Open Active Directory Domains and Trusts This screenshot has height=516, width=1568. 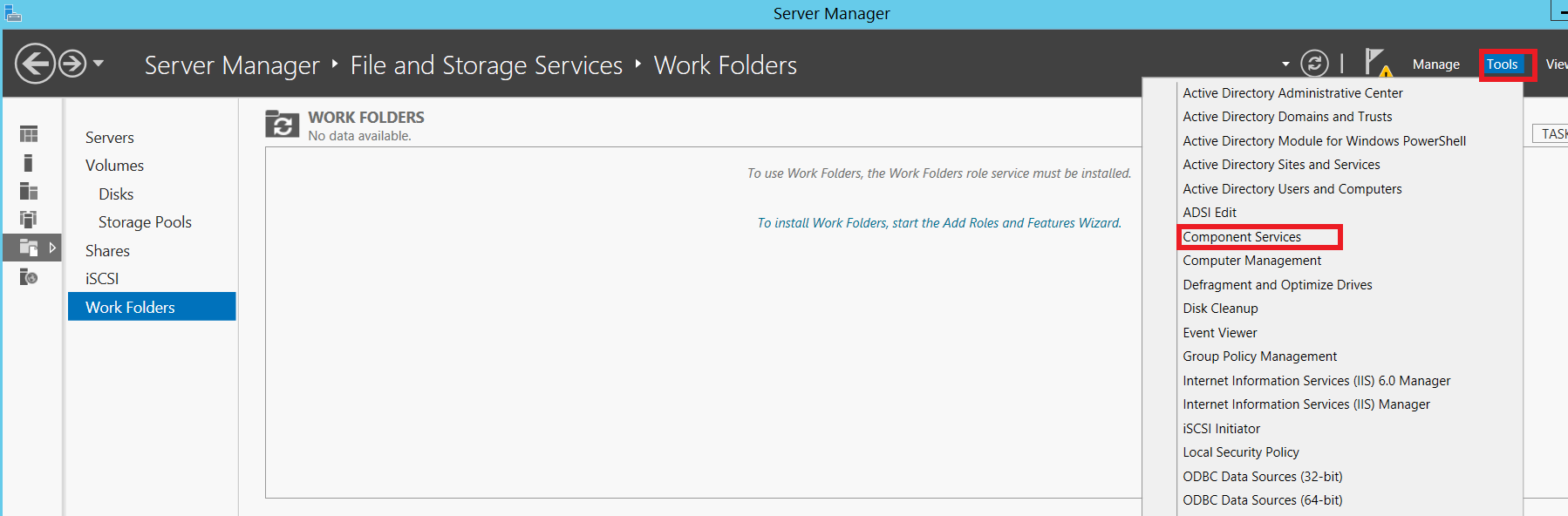pyautogui.click(x=1287, y=117)
